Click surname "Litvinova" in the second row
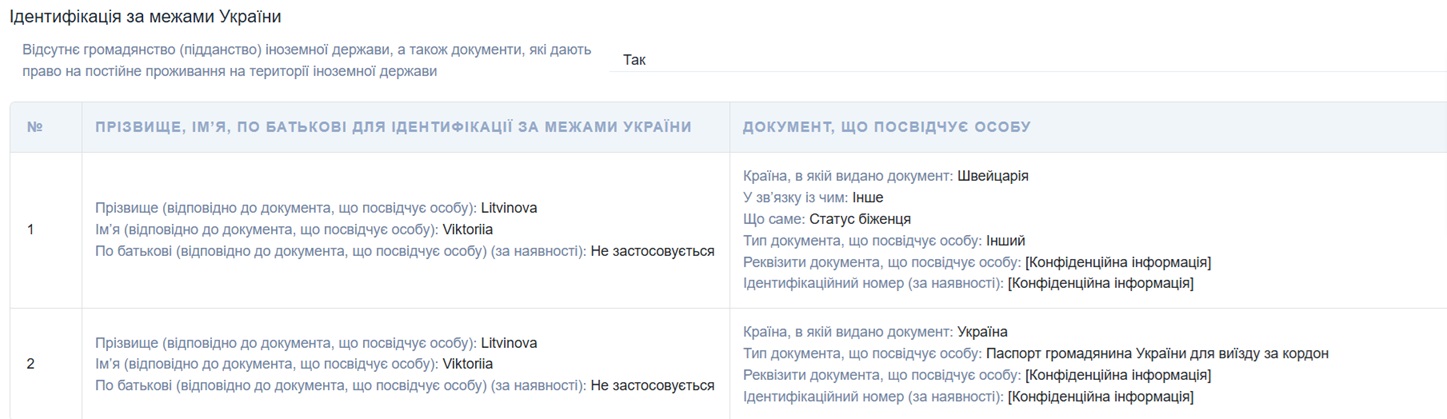 (x=508, y=343)
